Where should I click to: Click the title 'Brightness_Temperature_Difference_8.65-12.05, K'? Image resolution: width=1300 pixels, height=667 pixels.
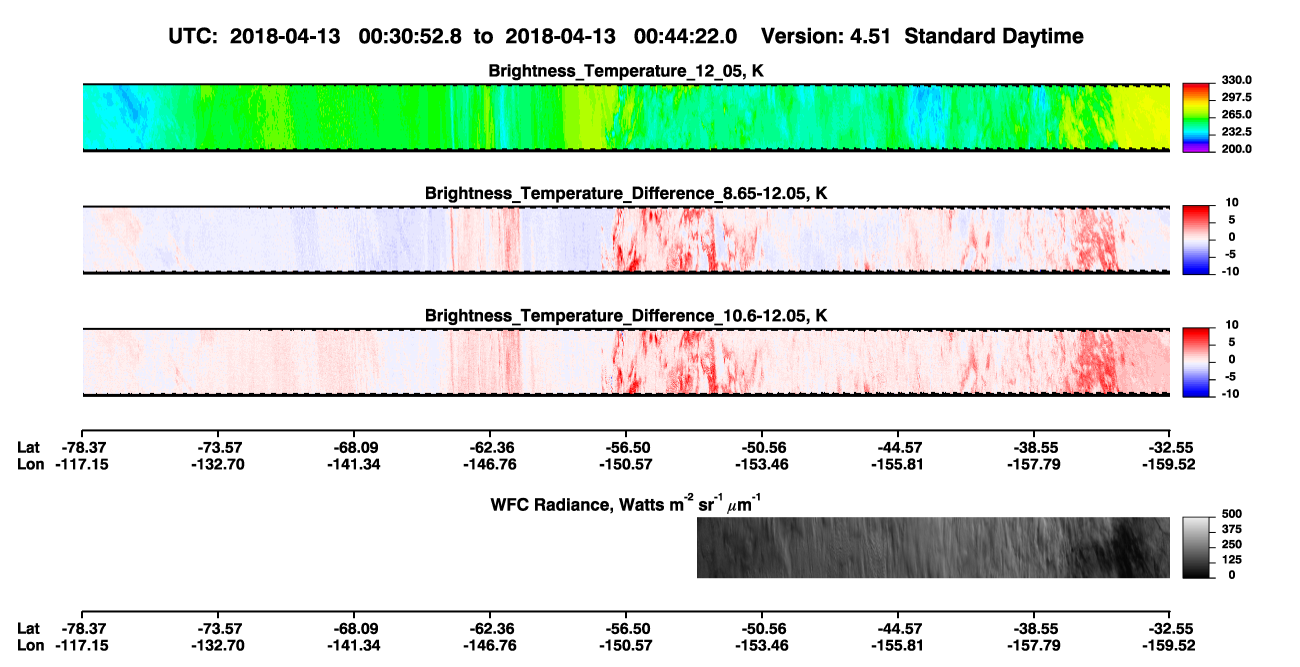[x=626, y=193]
